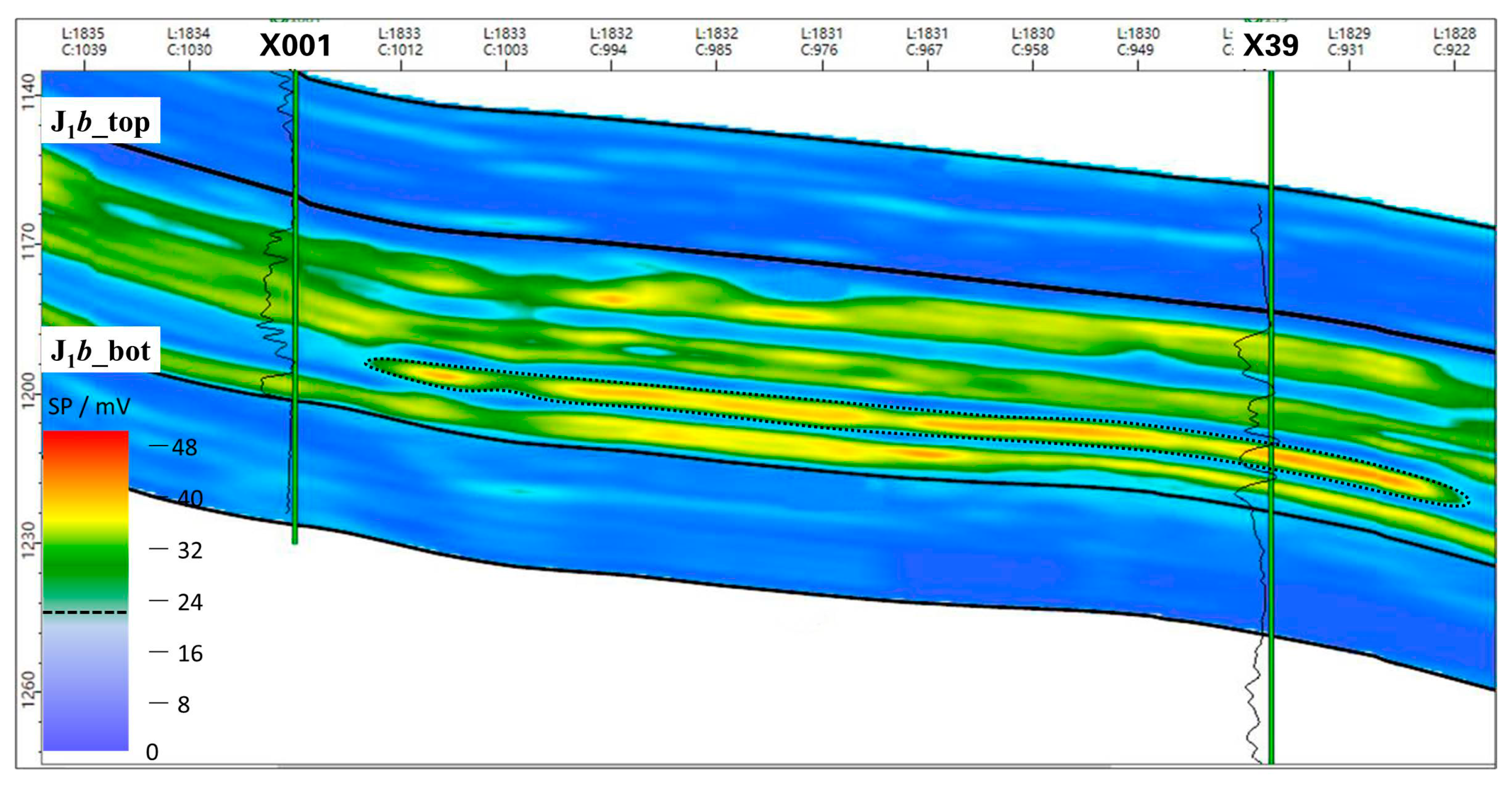This screenshot has height=793, width=1512.
Task: Click the green X39 well trajectory line
Action: click(1271, 587)
